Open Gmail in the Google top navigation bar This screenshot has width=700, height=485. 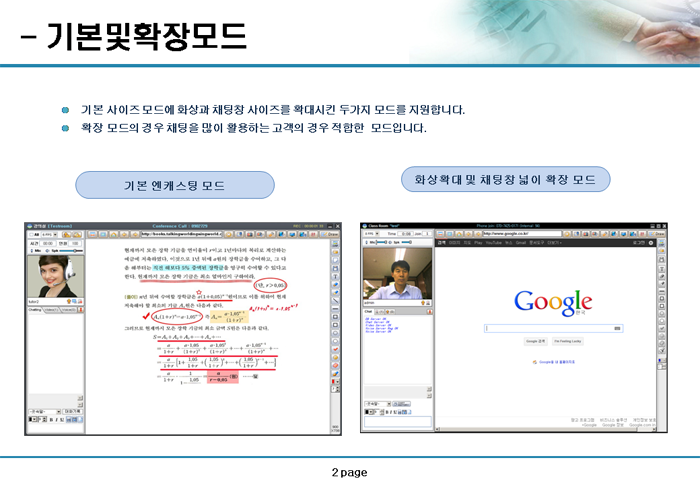point(521,242)
